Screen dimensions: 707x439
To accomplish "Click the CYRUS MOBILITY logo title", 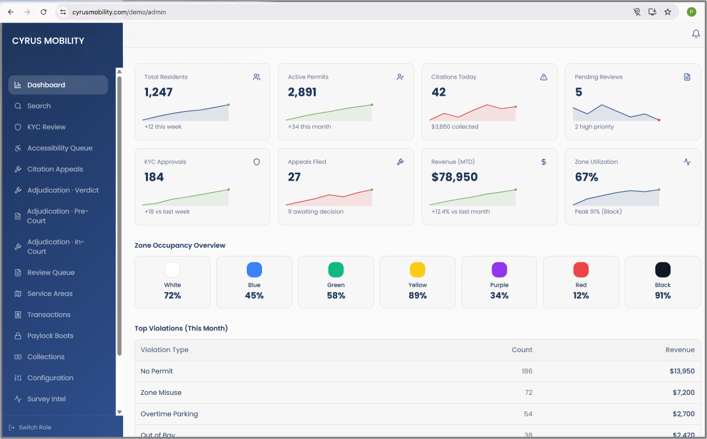I will (48, 41).
